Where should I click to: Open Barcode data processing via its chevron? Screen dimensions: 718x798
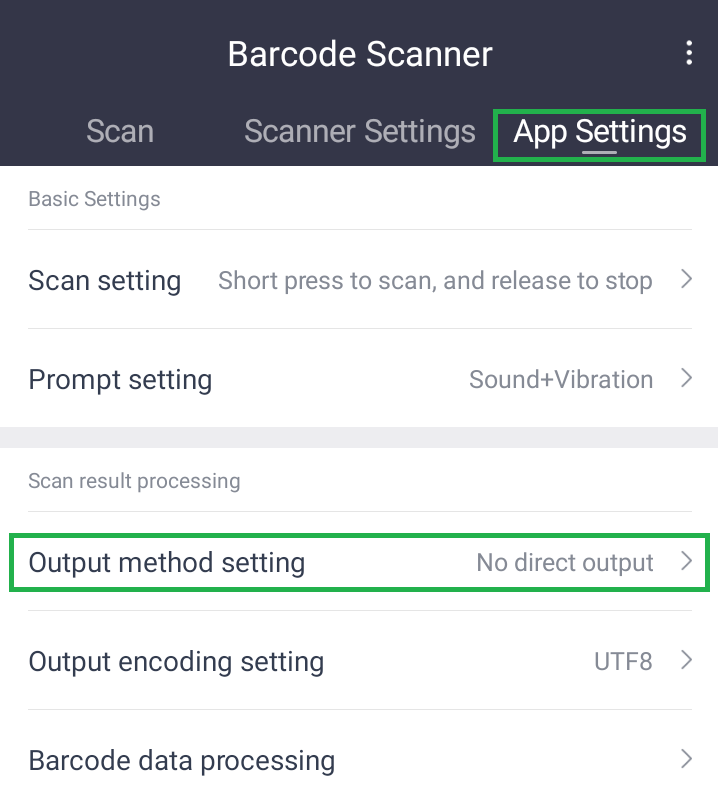click(686, 759)
